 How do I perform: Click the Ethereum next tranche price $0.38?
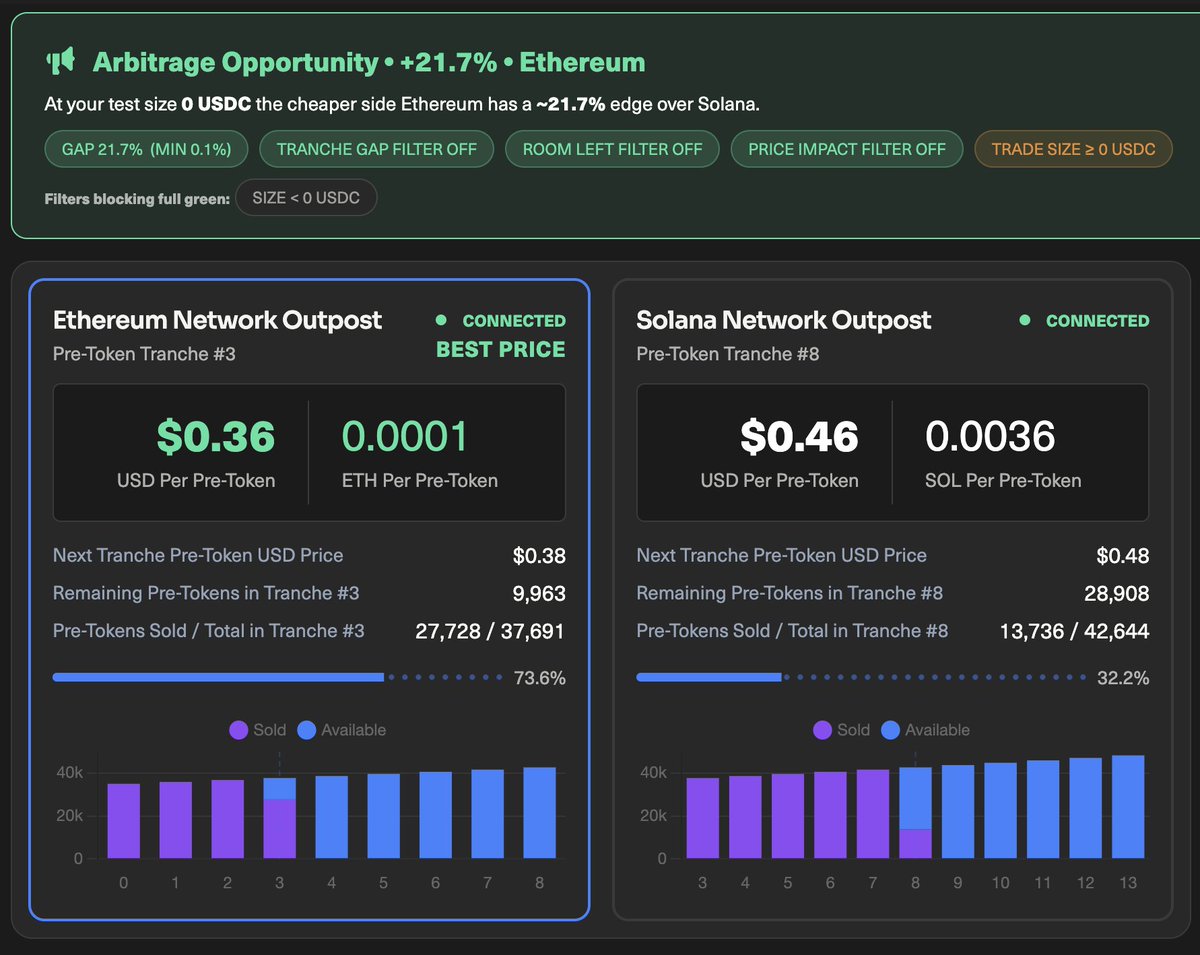[x=539, y=556]
